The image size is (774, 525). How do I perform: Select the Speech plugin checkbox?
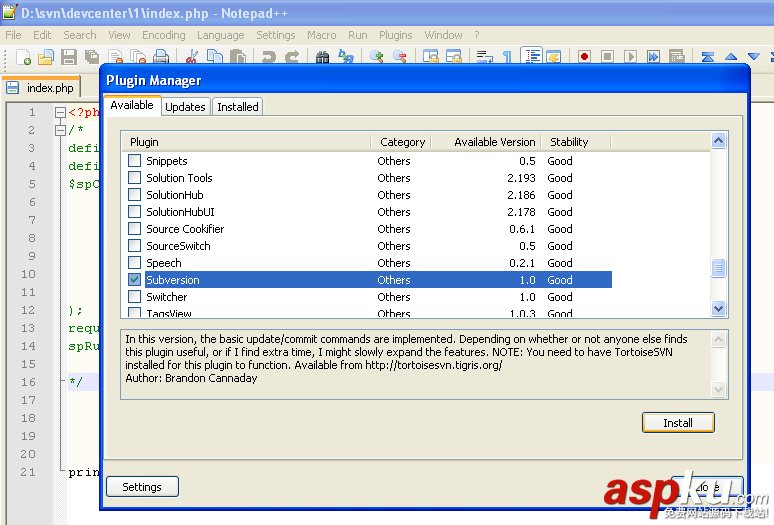(134, 262)
